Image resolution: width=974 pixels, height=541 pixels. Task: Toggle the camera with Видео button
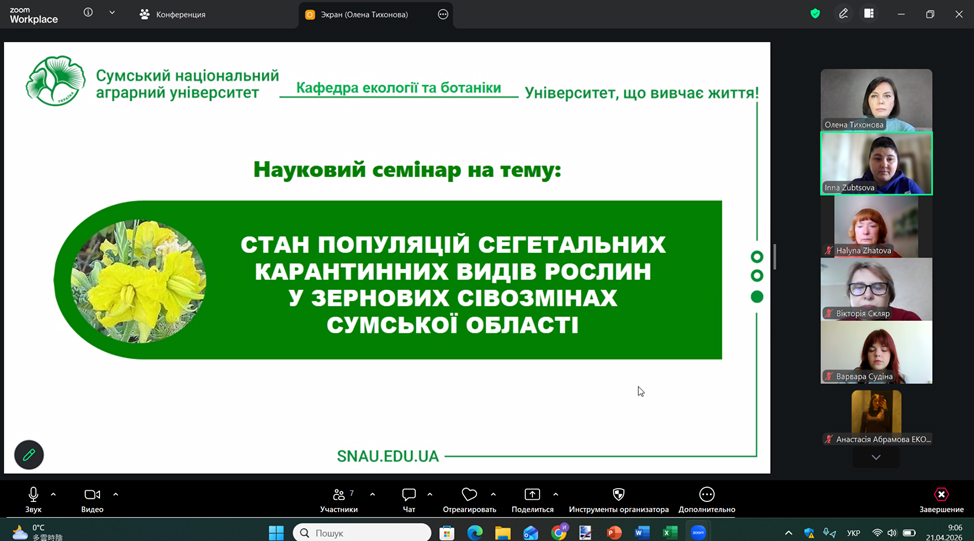pos(92,498)
